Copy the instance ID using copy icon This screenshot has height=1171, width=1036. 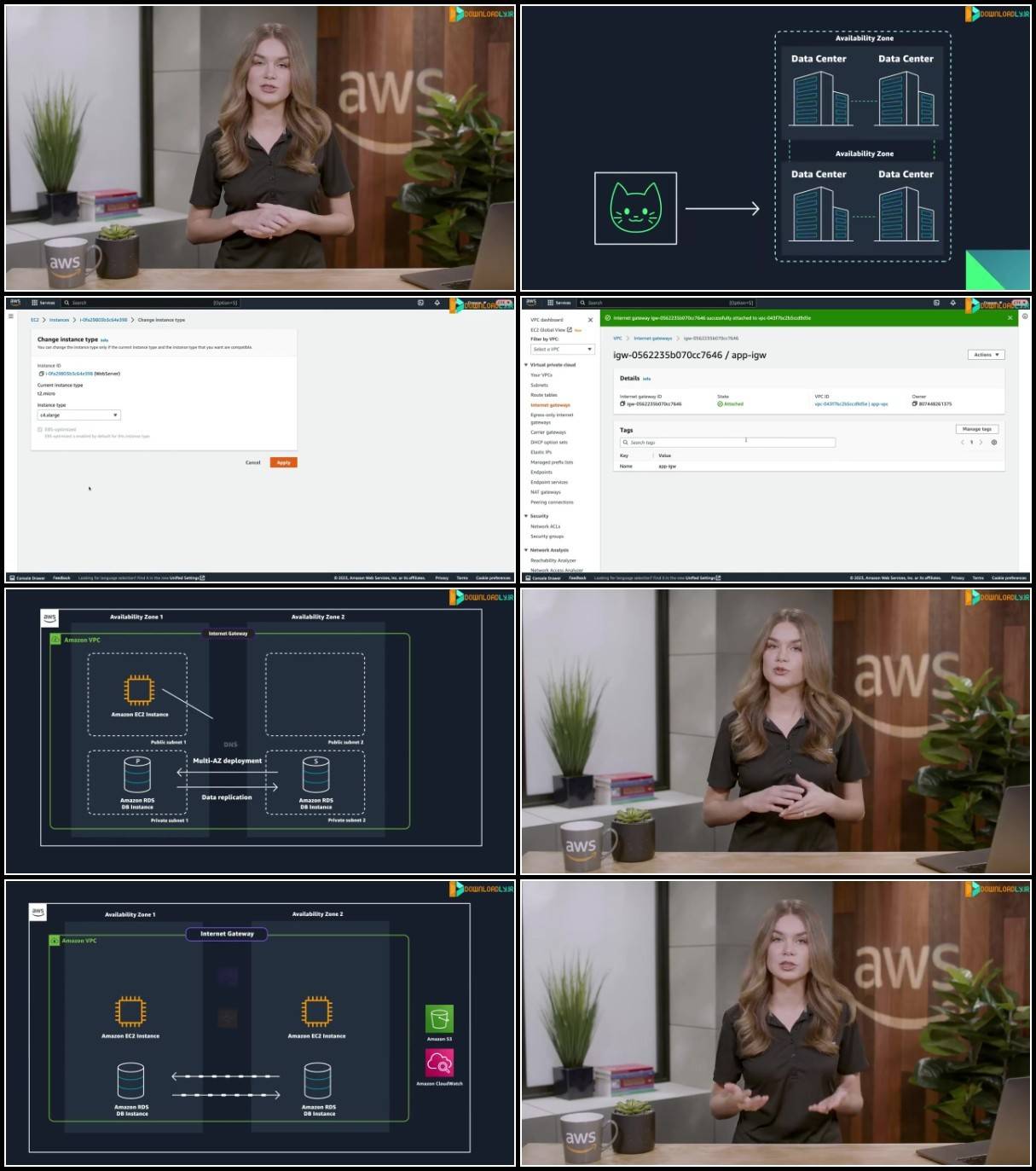(41, 374)
